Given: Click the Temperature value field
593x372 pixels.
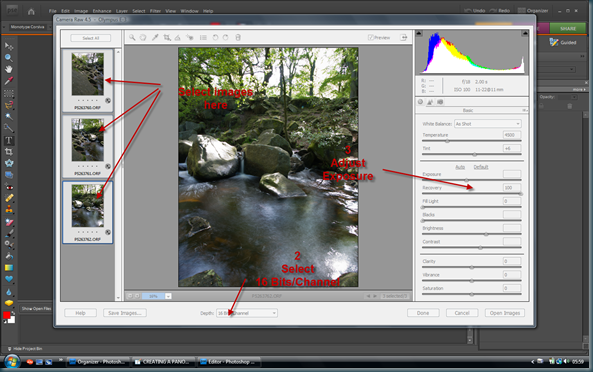Looking at the screenshot, I should coord(512,135).
